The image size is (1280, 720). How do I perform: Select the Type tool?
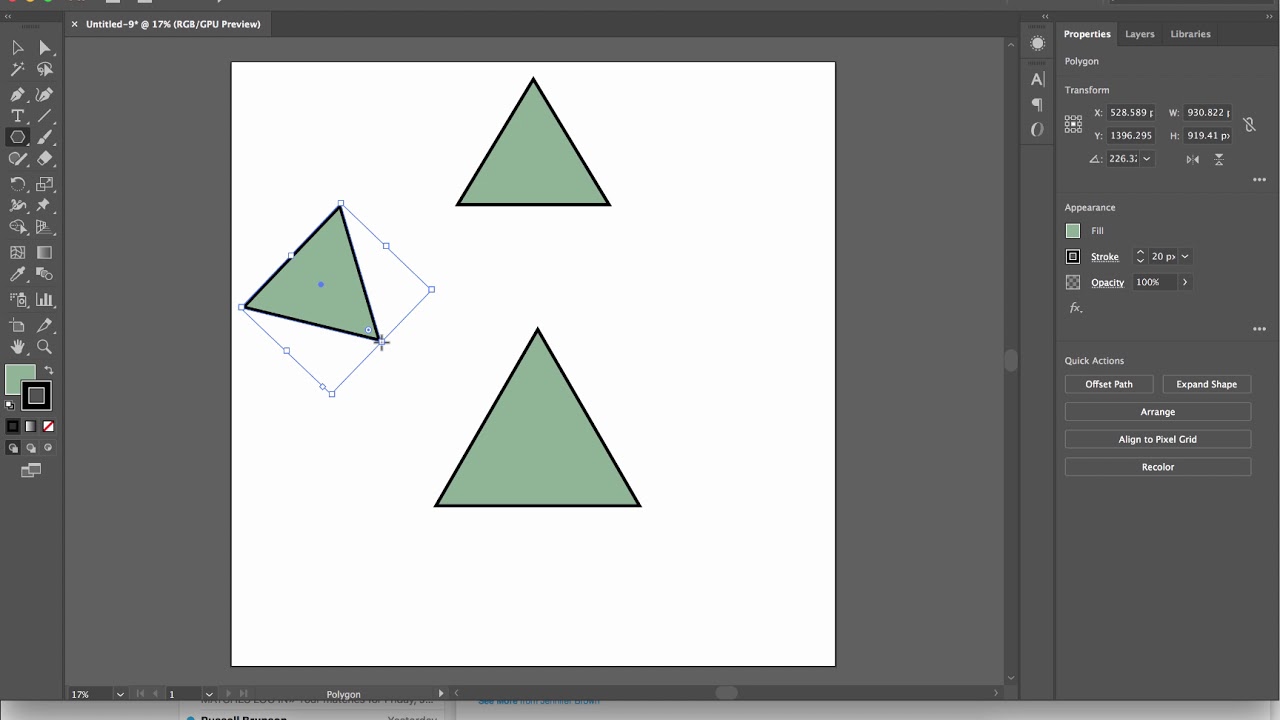[x=17, y=116]
